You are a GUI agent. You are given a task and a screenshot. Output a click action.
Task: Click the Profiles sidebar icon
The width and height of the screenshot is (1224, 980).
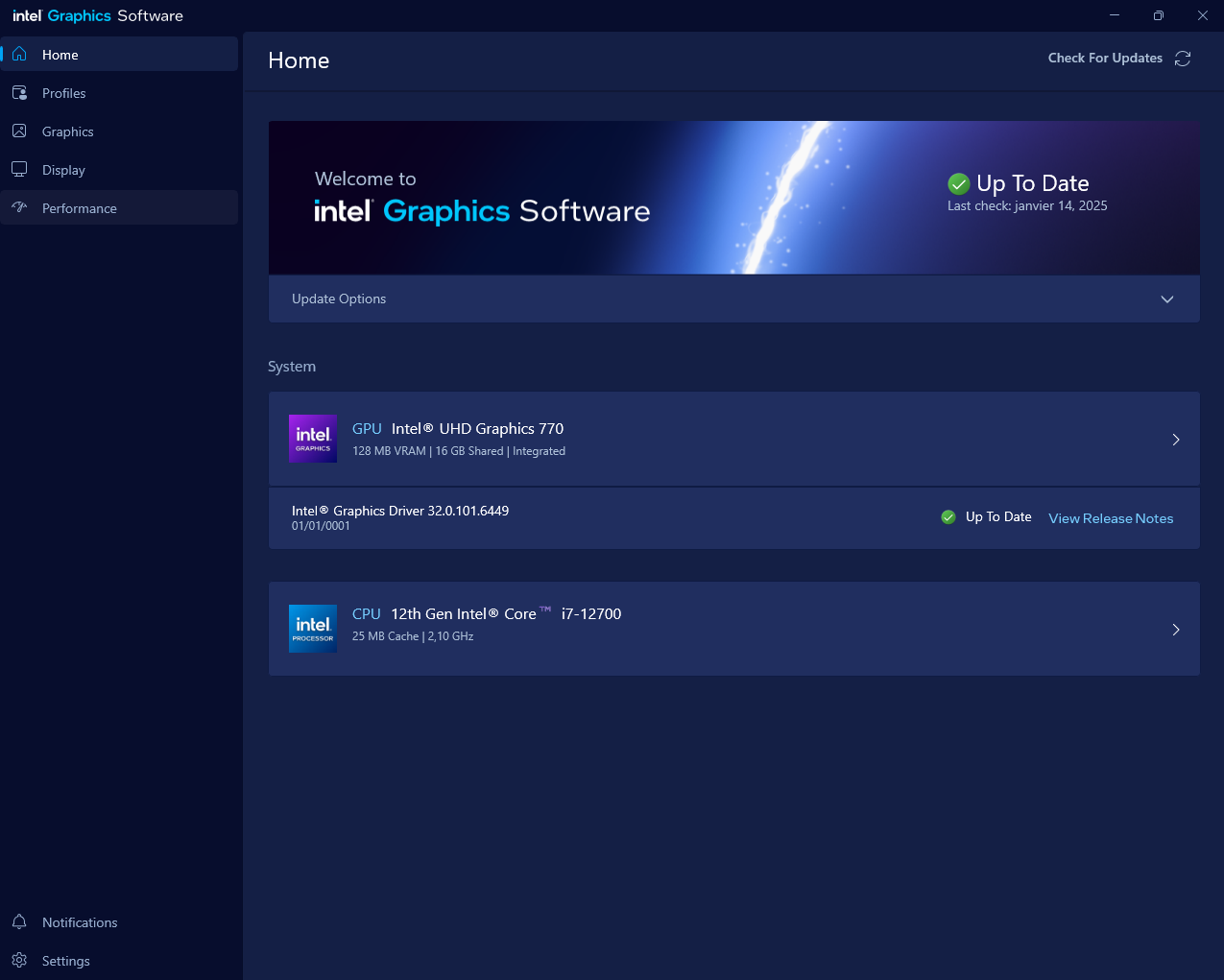tap(19, 93)
